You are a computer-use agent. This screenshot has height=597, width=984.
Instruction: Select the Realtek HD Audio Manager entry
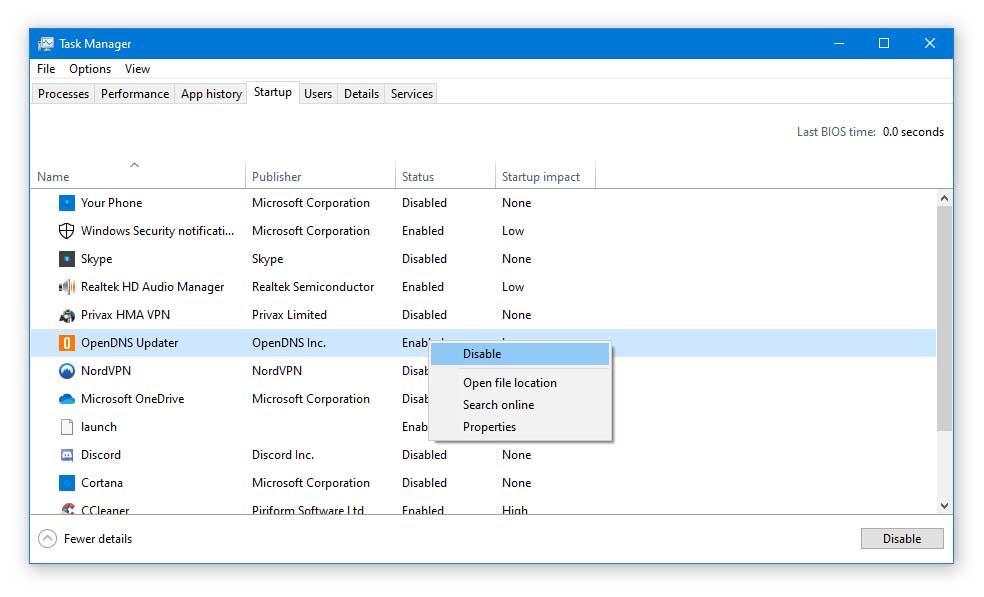click(x=152, y=287)
